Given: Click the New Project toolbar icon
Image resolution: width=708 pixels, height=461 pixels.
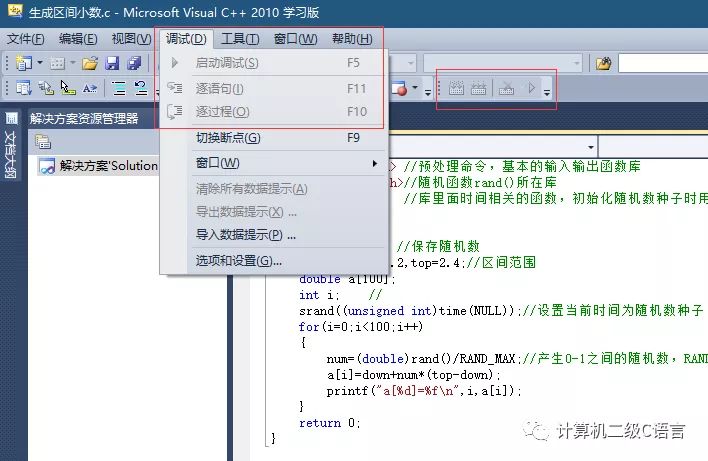Looking at the screenshot, I should 23,63.
